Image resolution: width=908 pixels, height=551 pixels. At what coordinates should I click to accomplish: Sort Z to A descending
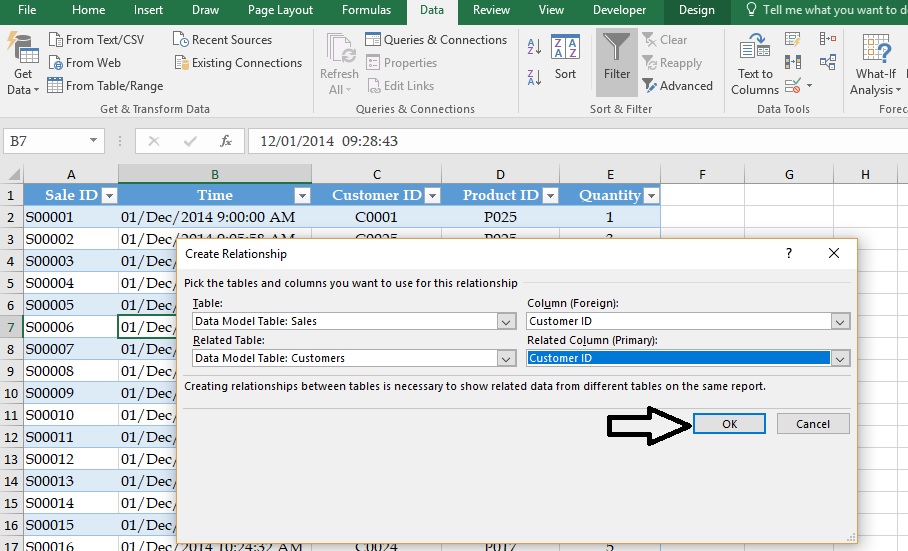(534, 76)
